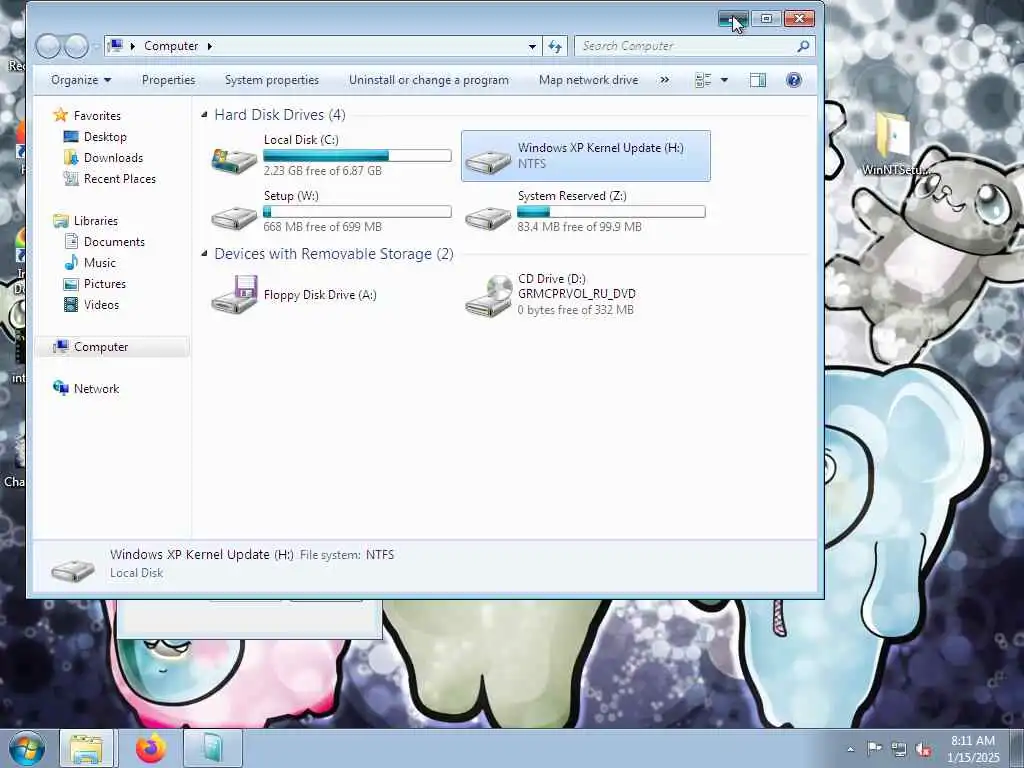The image size is (1024, 768).
Task: Click the Desktop icon in navigation pane
Action: 71,136
